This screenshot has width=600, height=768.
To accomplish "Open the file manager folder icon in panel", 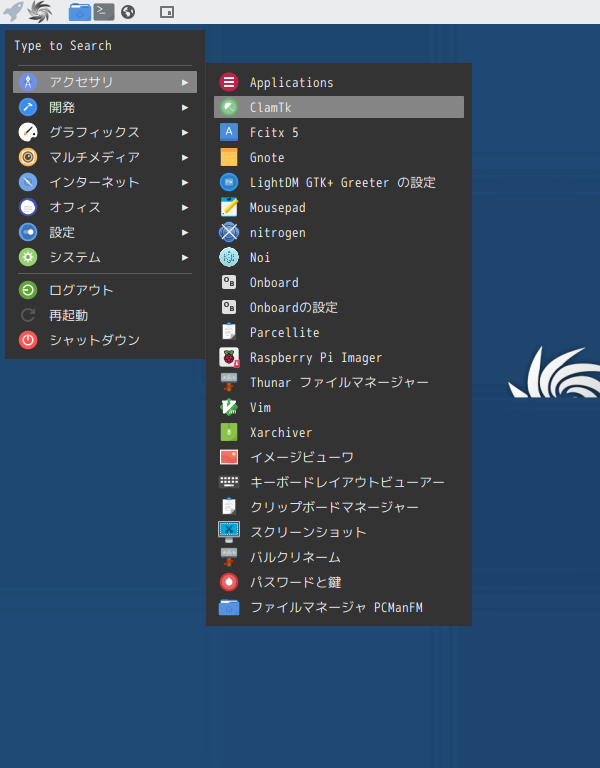I will pyautogui.click(x=80, y=12).
